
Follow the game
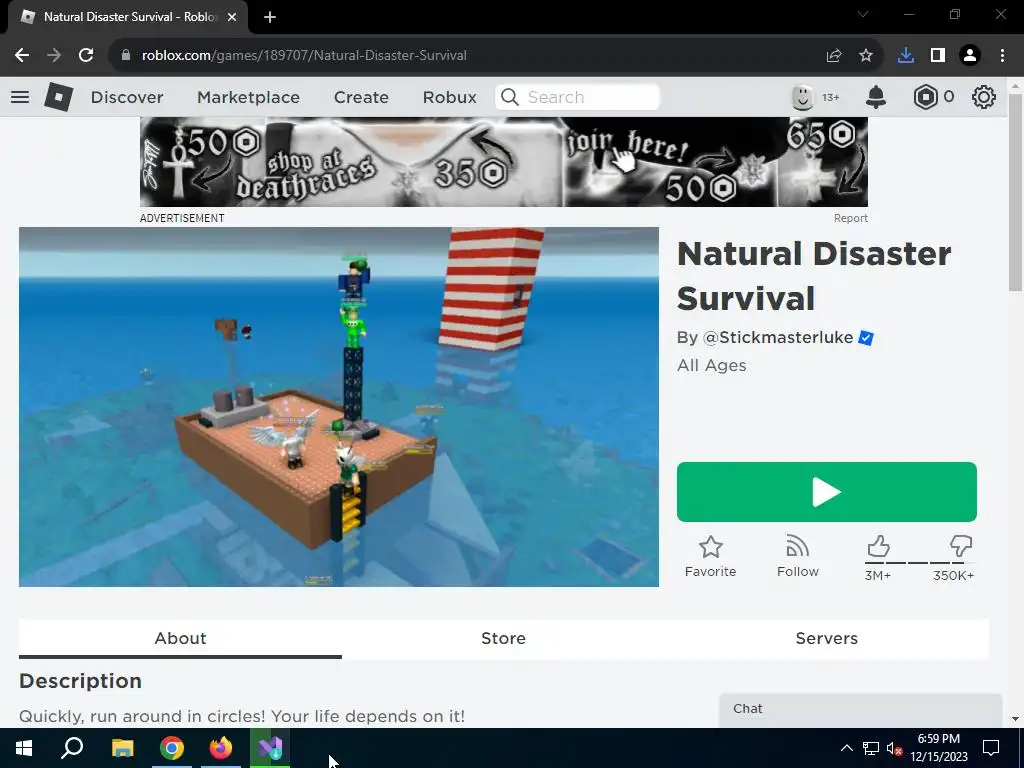pos(797,556)
